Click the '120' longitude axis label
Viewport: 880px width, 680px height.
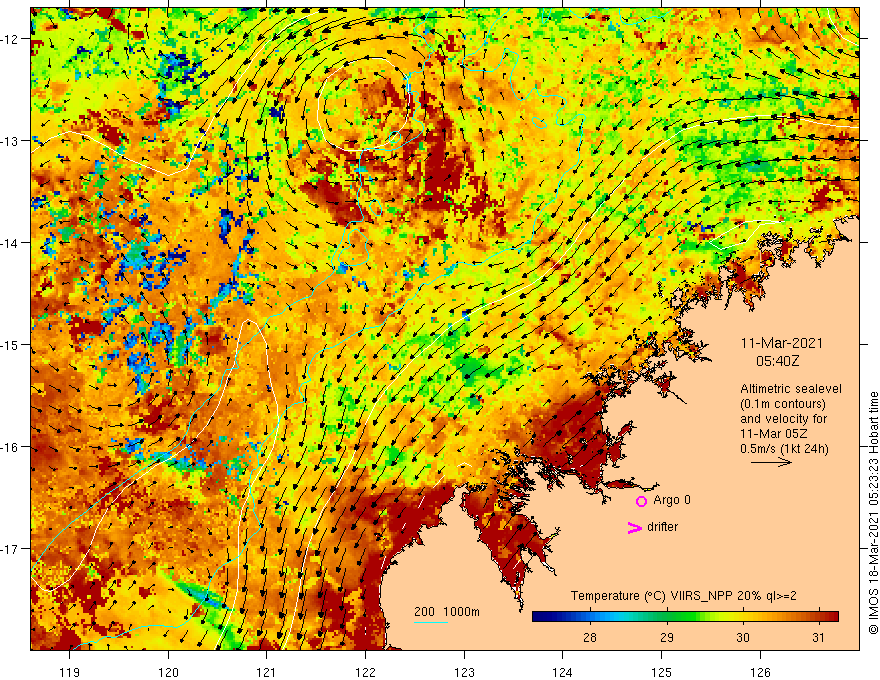168,672
